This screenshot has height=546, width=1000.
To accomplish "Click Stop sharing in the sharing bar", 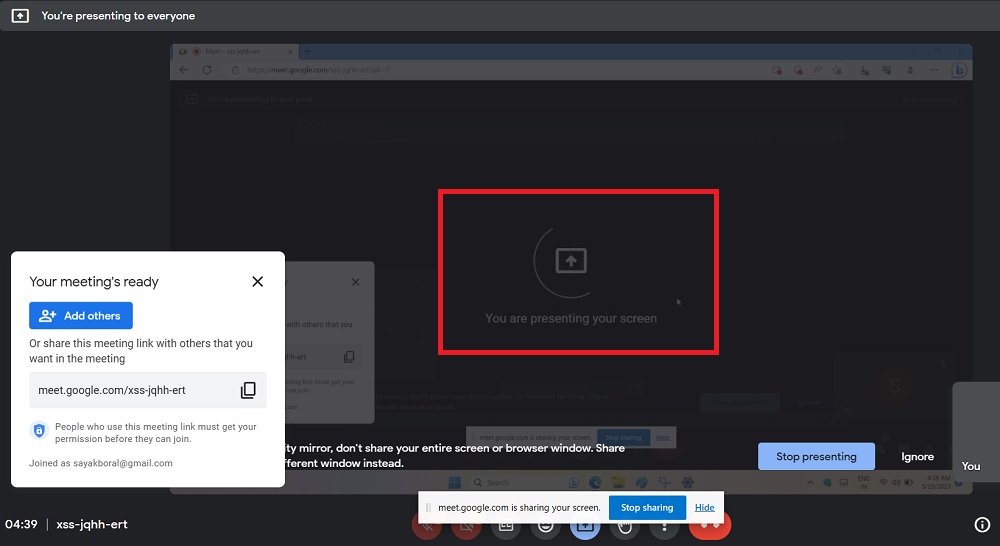I will tap(647, 508).
